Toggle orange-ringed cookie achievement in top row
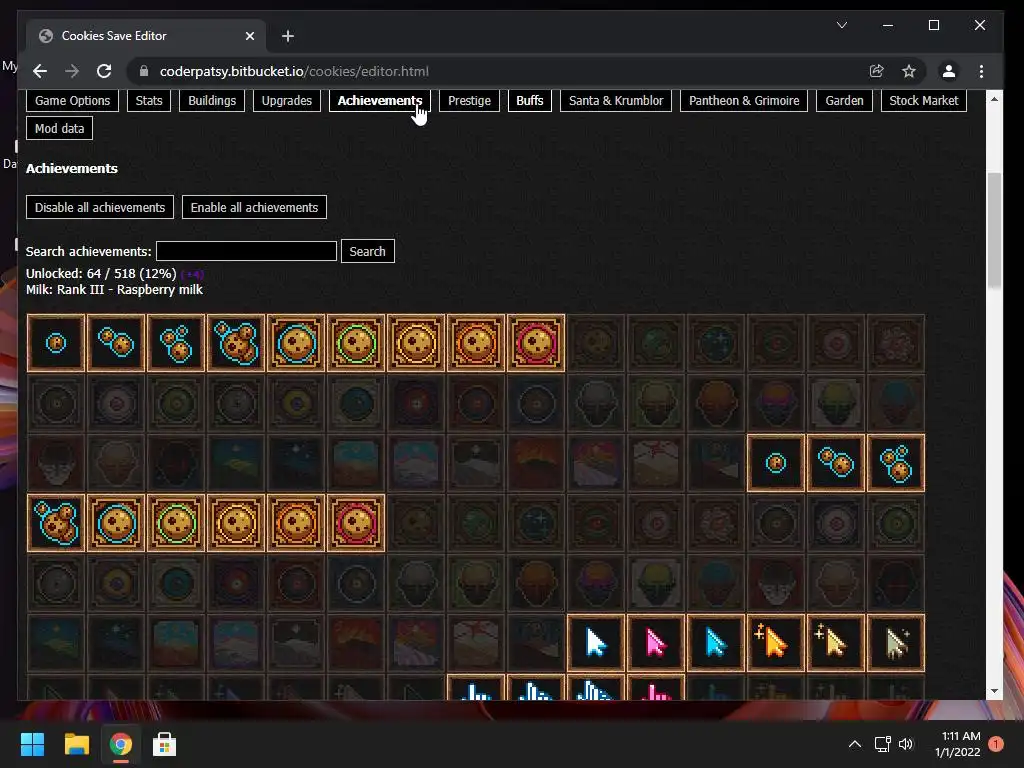The image size is (1024, 768). [476, 343]
